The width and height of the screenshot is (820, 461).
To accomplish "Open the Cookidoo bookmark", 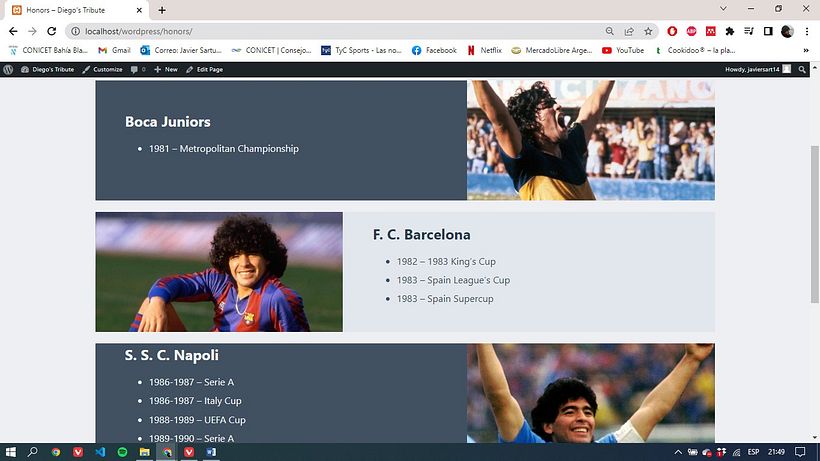I will (x=694, y=50).
